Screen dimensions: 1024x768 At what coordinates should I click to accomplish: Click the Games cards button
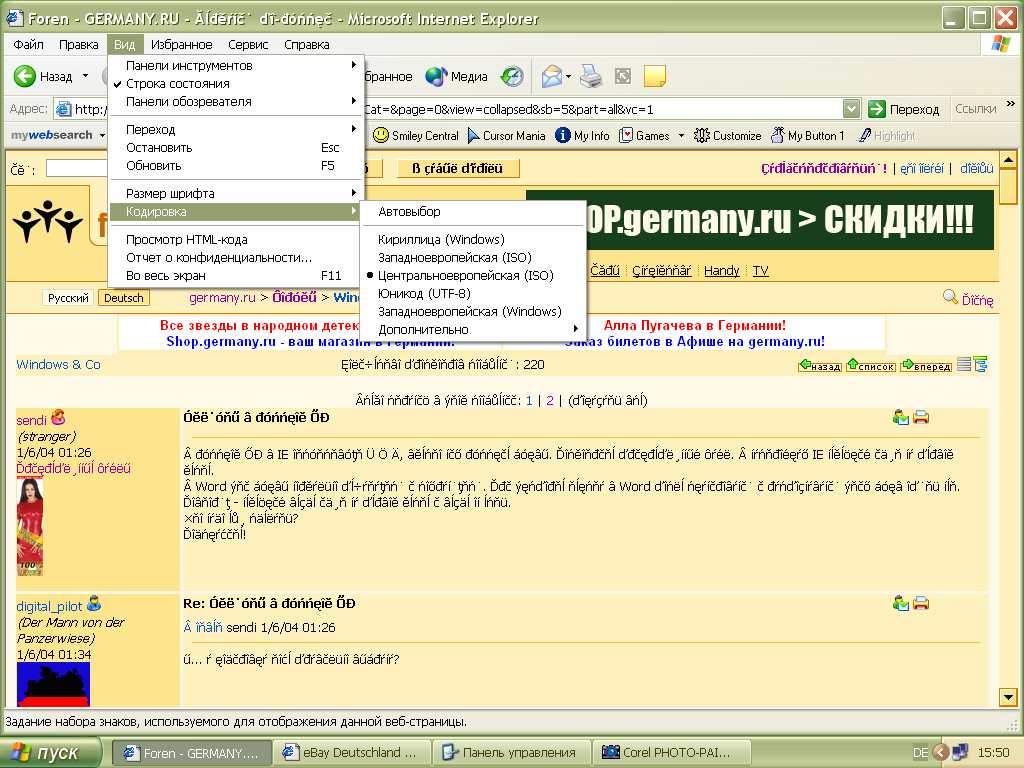644,135
